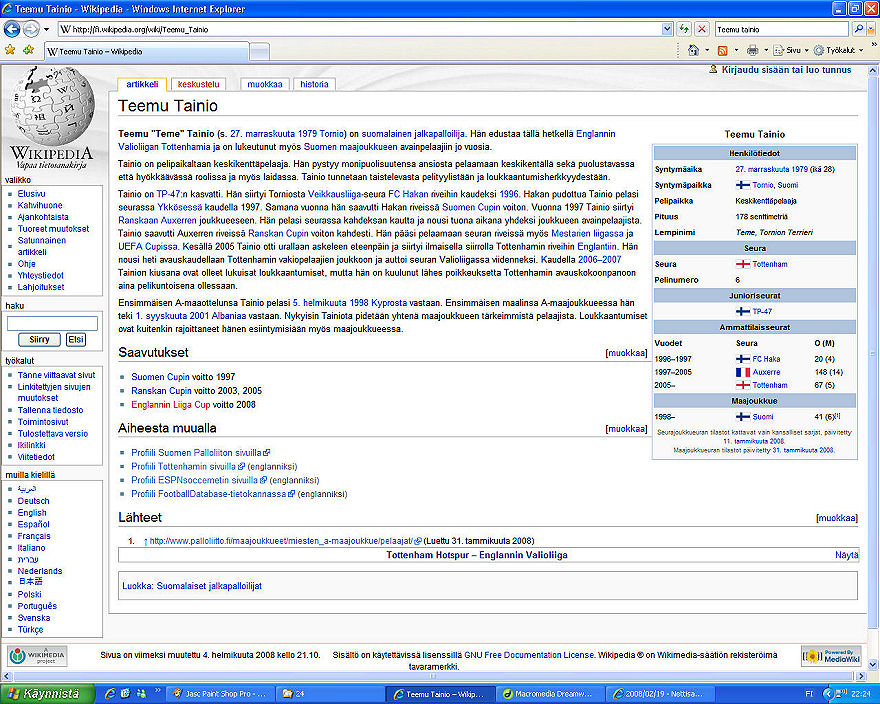
Task: Click the vertical page scrollbar
Action: click(x=873, y=353)
